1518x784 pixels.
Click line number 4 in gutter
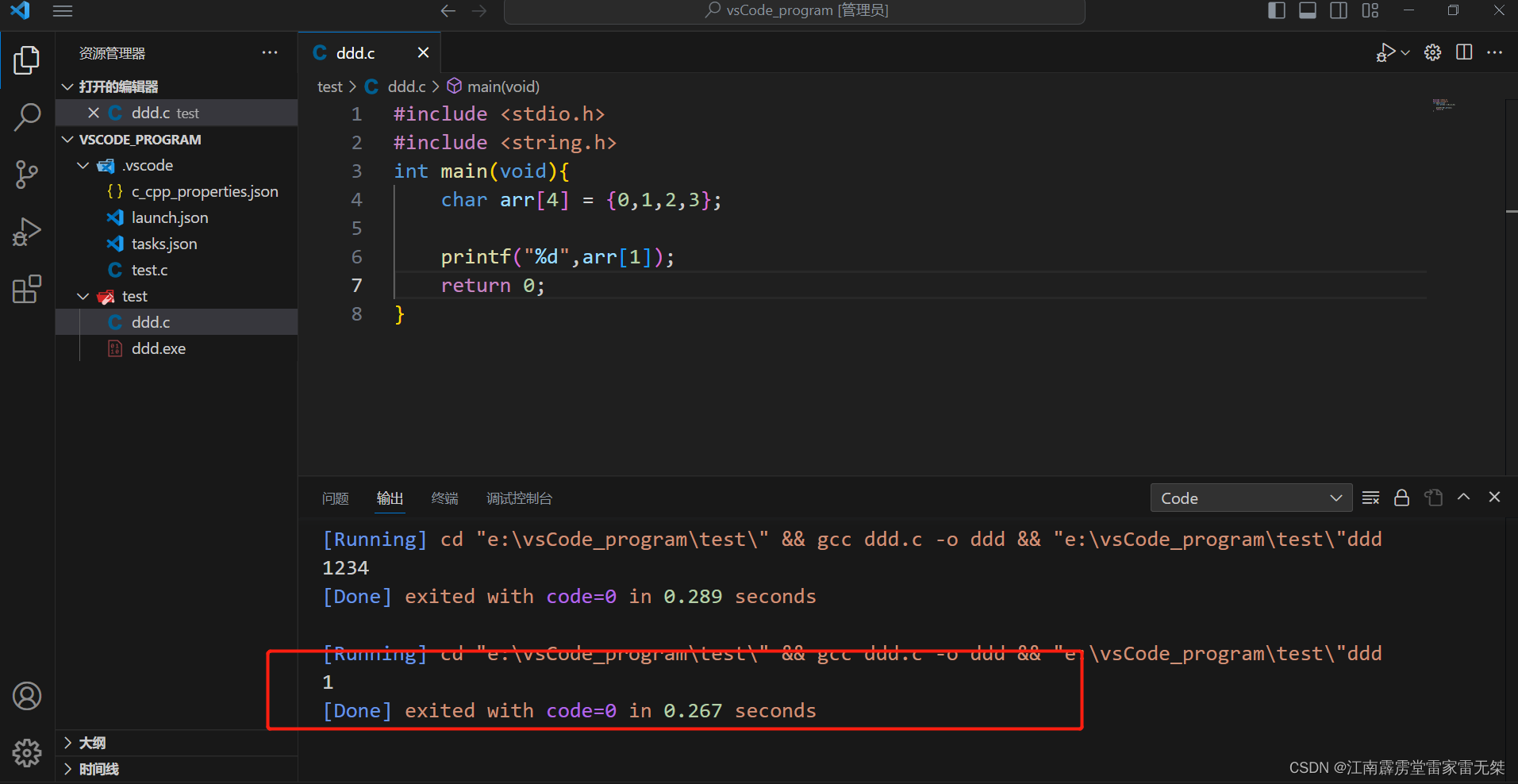(x=356, y=200)
